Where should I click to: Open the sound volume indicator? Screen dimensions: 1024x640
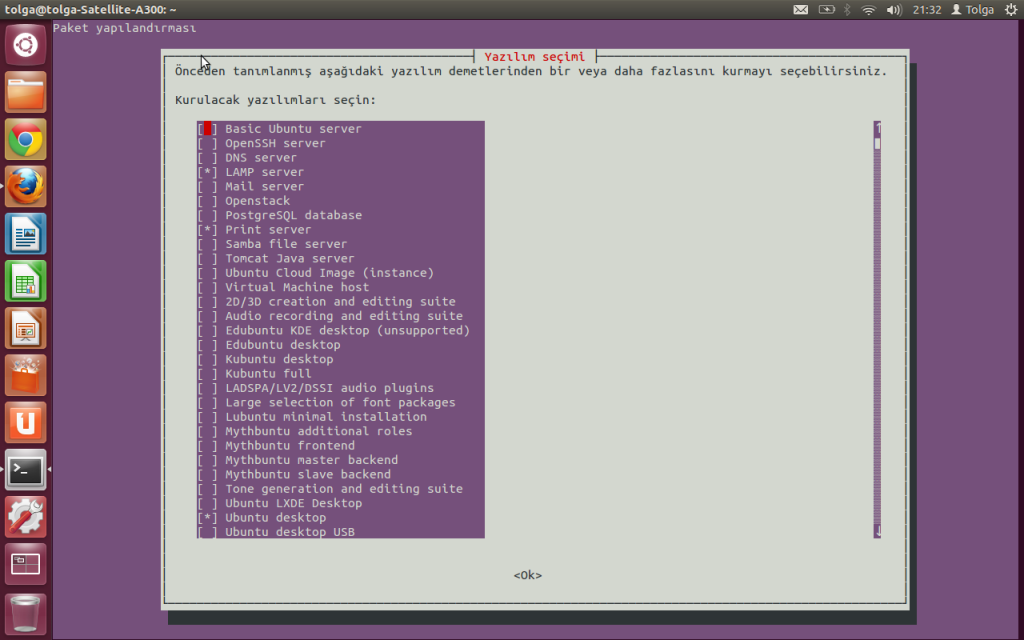[x=894, y=10]
